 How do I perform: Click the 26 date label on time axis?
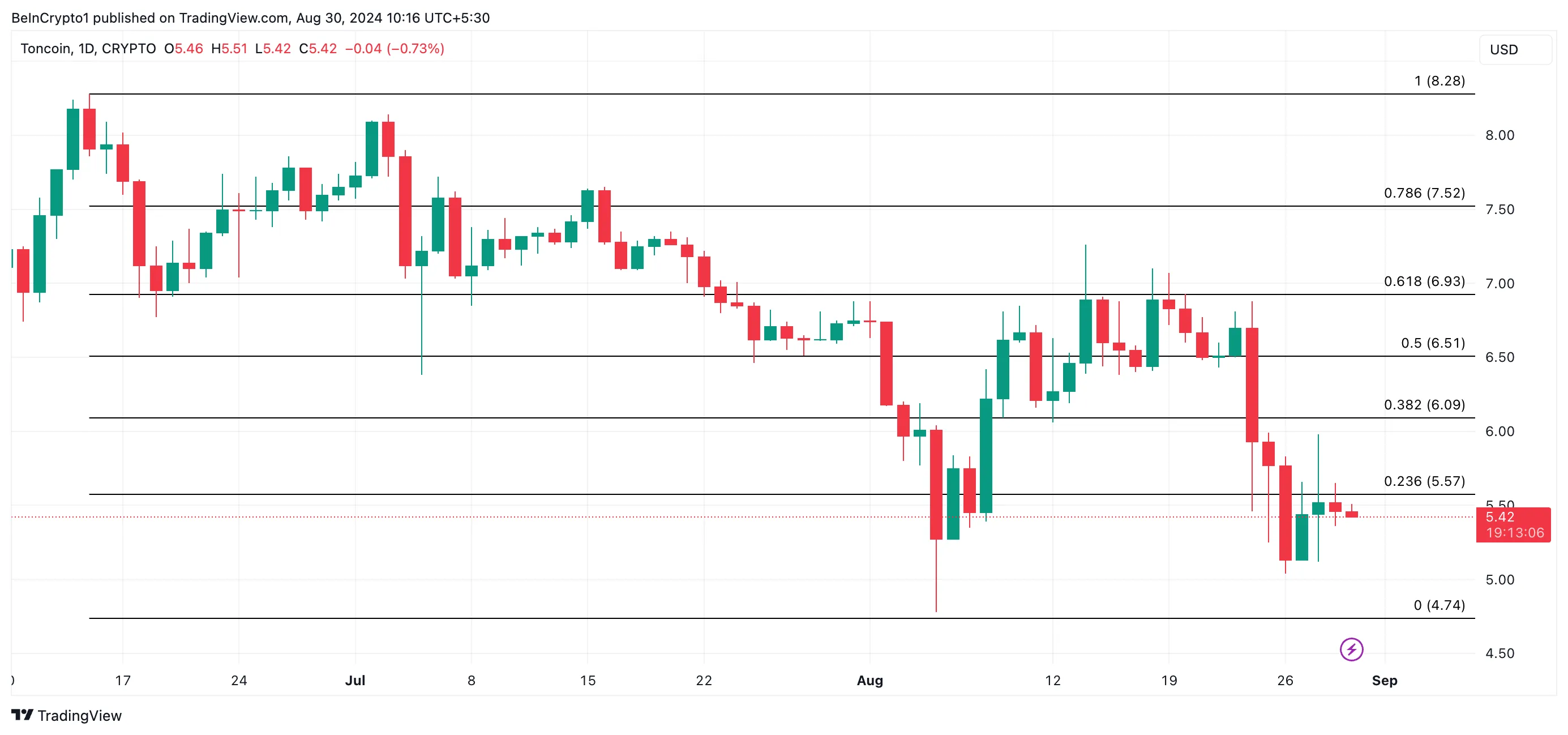(1285, 681)
